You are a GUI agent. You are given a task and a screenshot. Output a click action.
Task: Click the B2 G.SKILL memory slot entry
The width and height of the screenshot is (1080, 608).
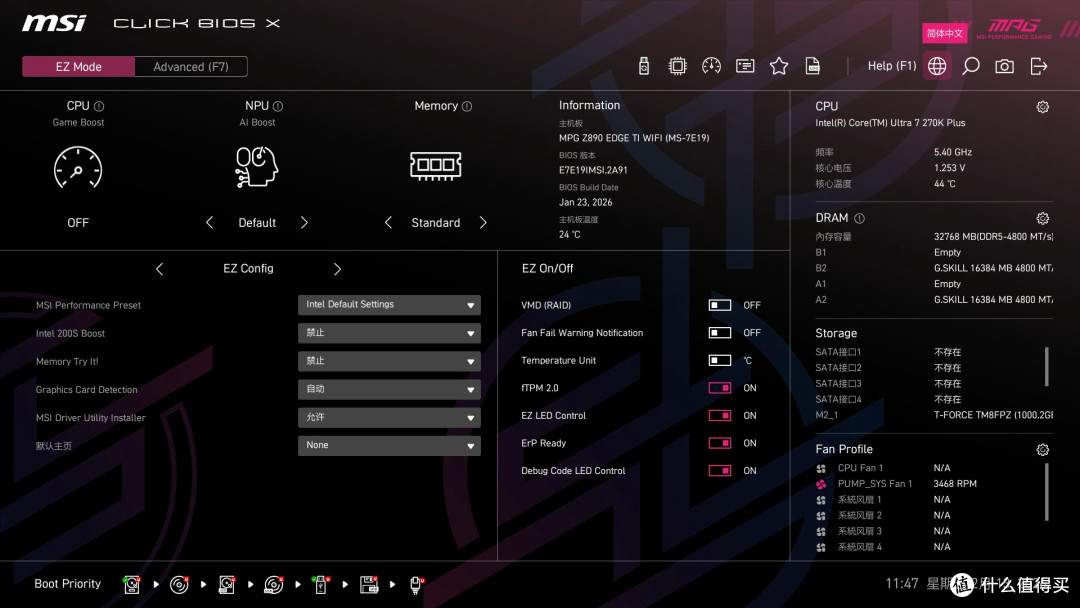point(934,269)
